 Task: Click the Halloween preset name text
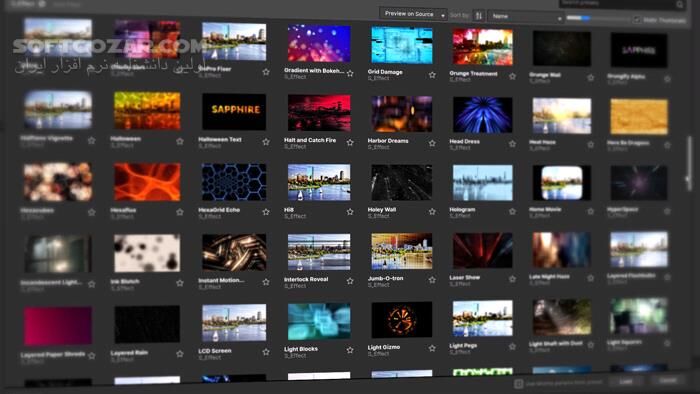(125, 139)
